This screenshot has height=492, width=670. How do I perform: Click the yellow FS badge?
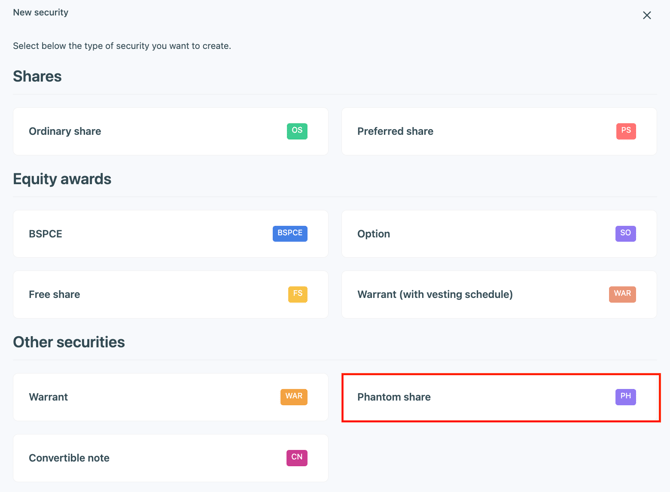point(297,294)
